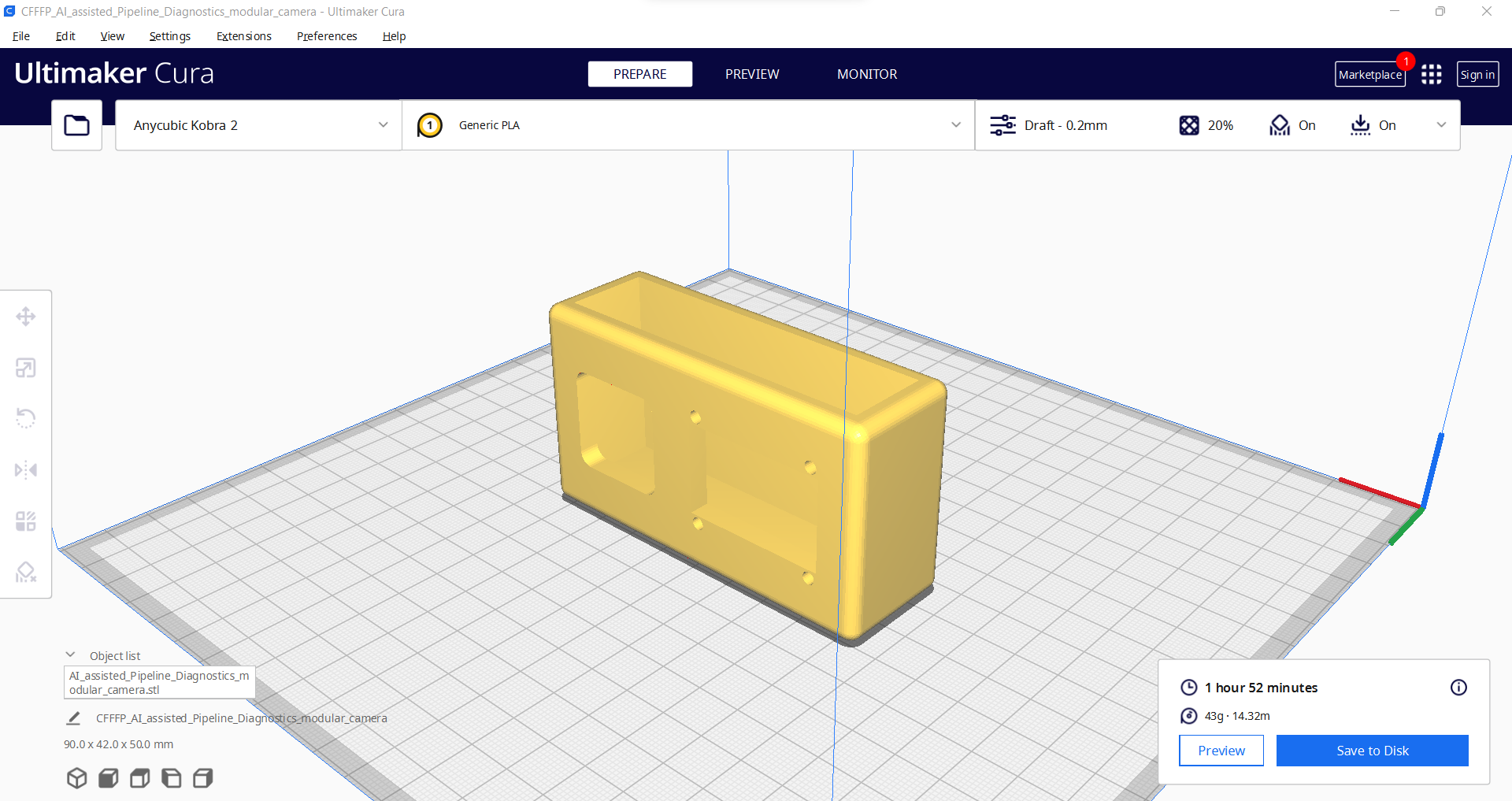The height and width of the screenshot is (801, 1512).
Task: Click the 90.0 x 42.0 x 50.0 mm dimensions
Action: pos(119,744)
